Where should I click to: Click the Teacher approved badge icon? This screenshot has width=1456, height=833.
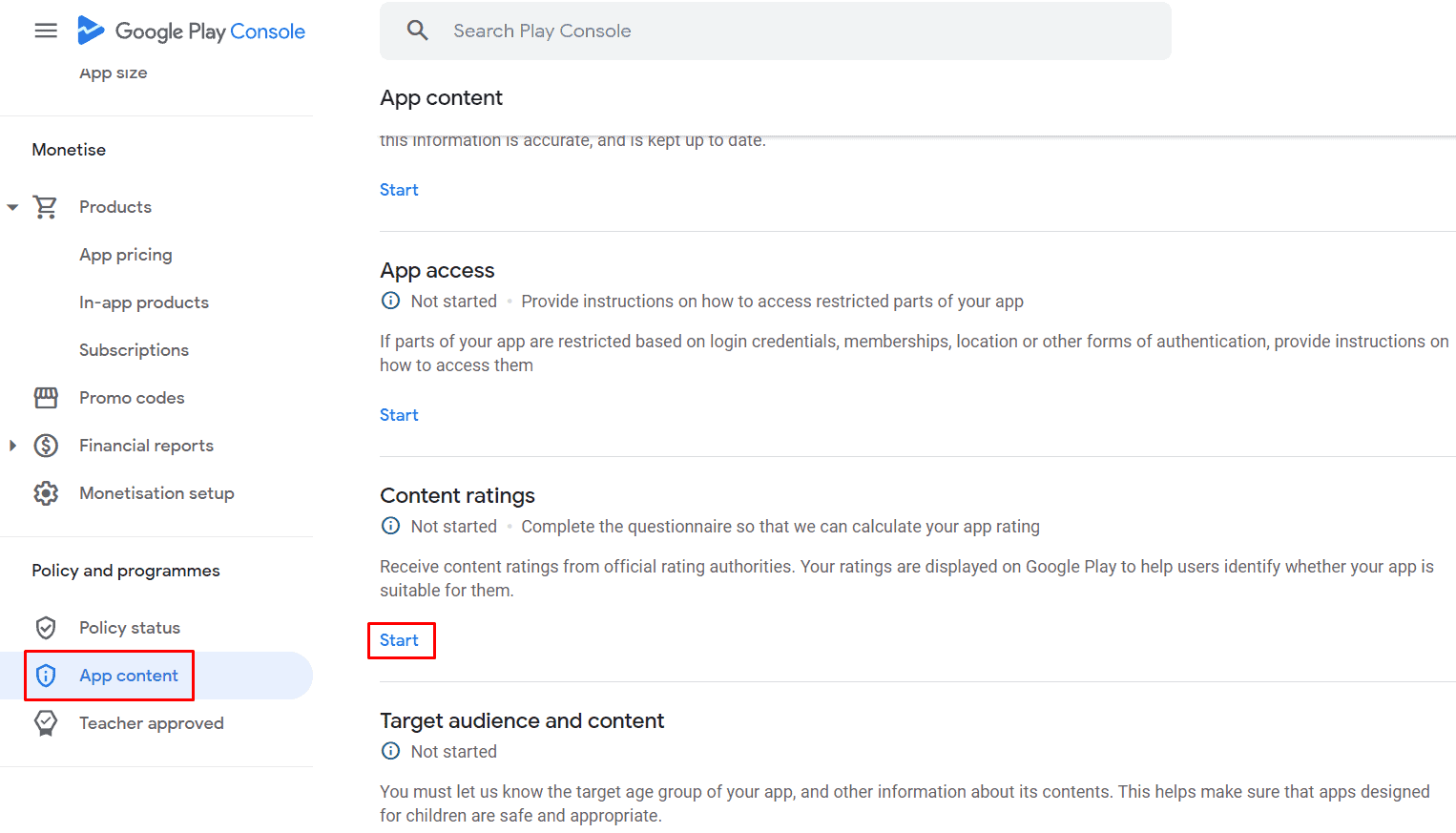pos(46,722)
